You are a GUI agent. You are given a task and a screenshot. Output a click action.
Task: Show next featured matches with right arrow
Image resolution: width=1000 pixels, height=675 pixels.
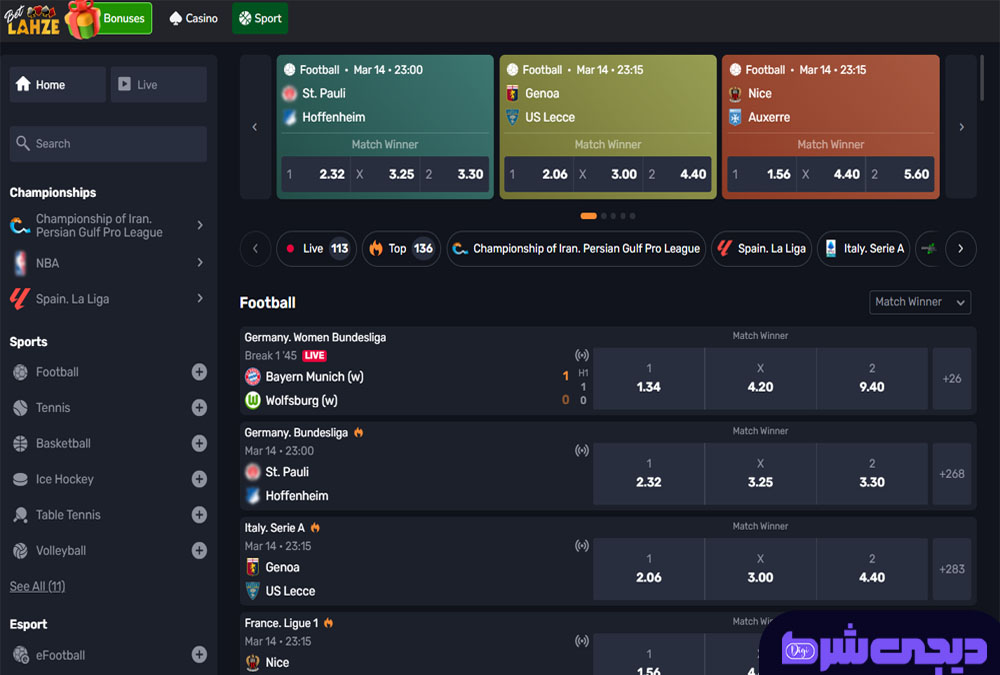click(x=961, y=127)
